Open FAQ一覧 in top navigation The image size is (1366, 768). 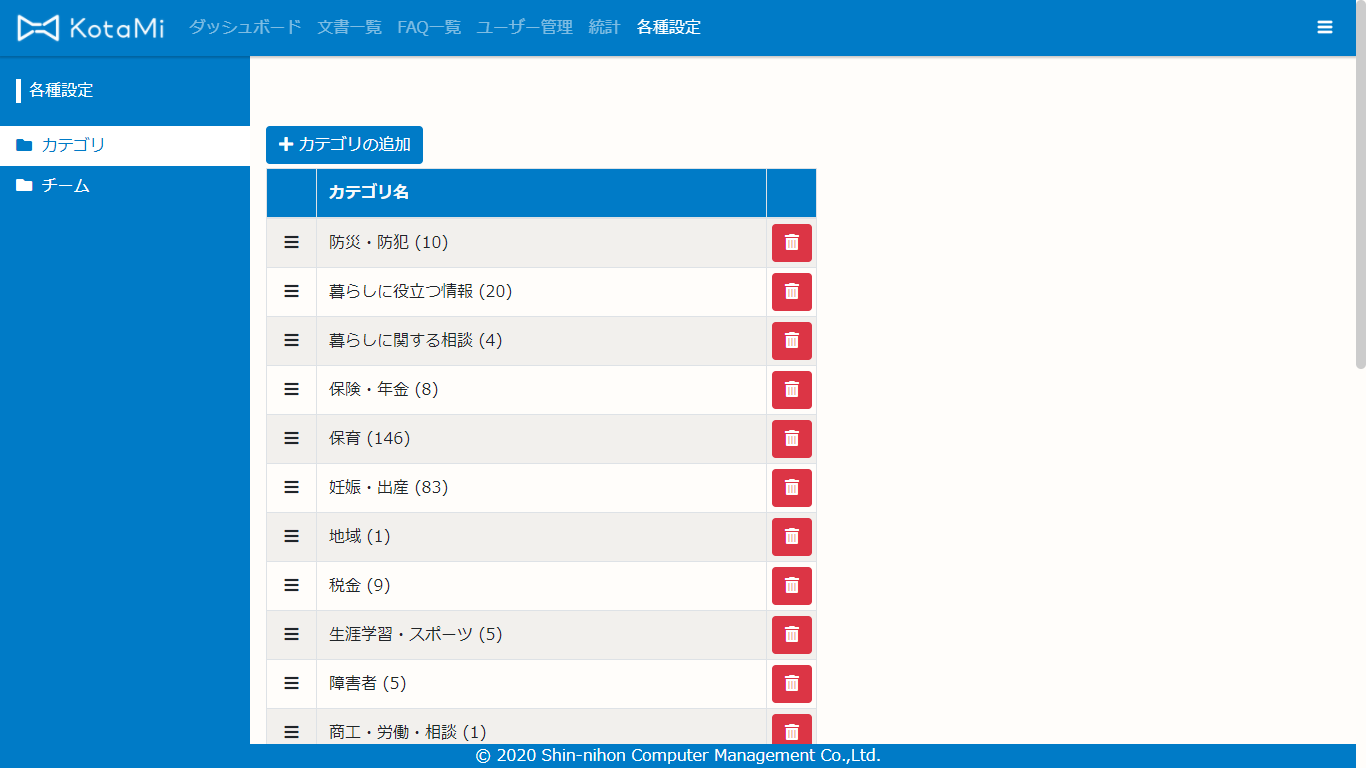tap(429, 28)
